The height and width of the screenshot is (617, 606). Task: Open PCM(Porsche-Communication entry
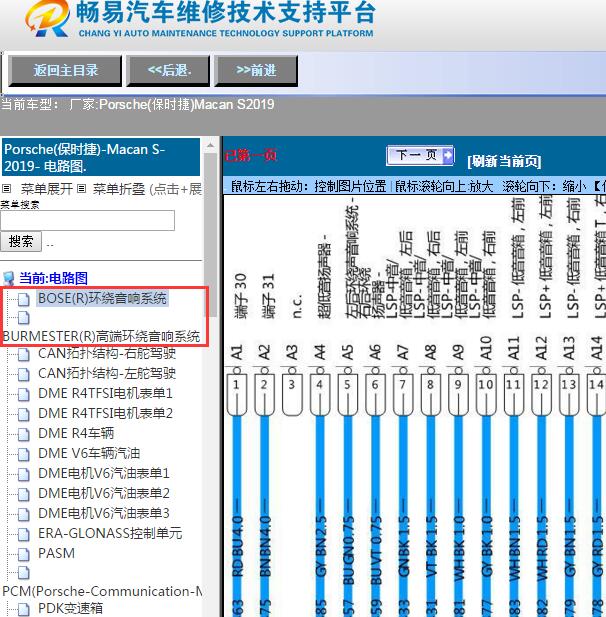point(102,591)
